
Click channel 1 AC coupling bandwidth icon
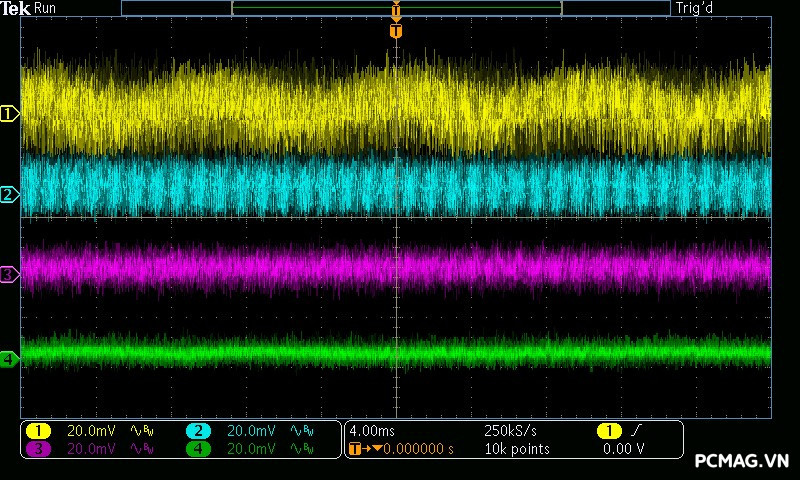click(142, 431)
